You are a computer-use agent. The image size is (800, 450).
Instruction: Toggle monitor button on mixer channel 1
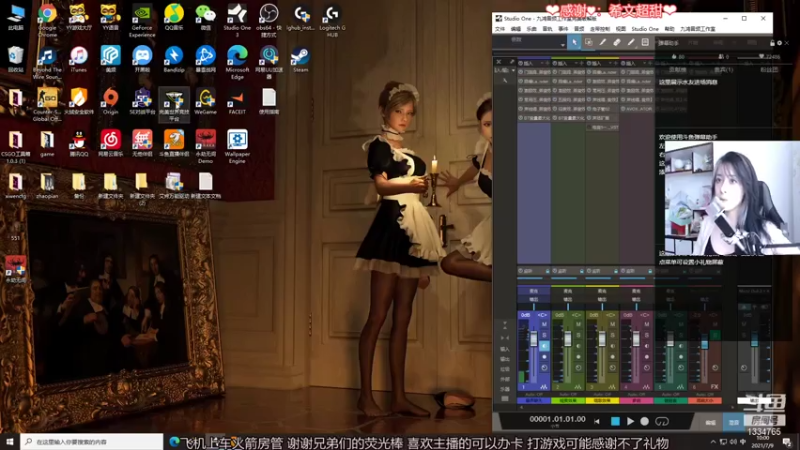[544, 346]
